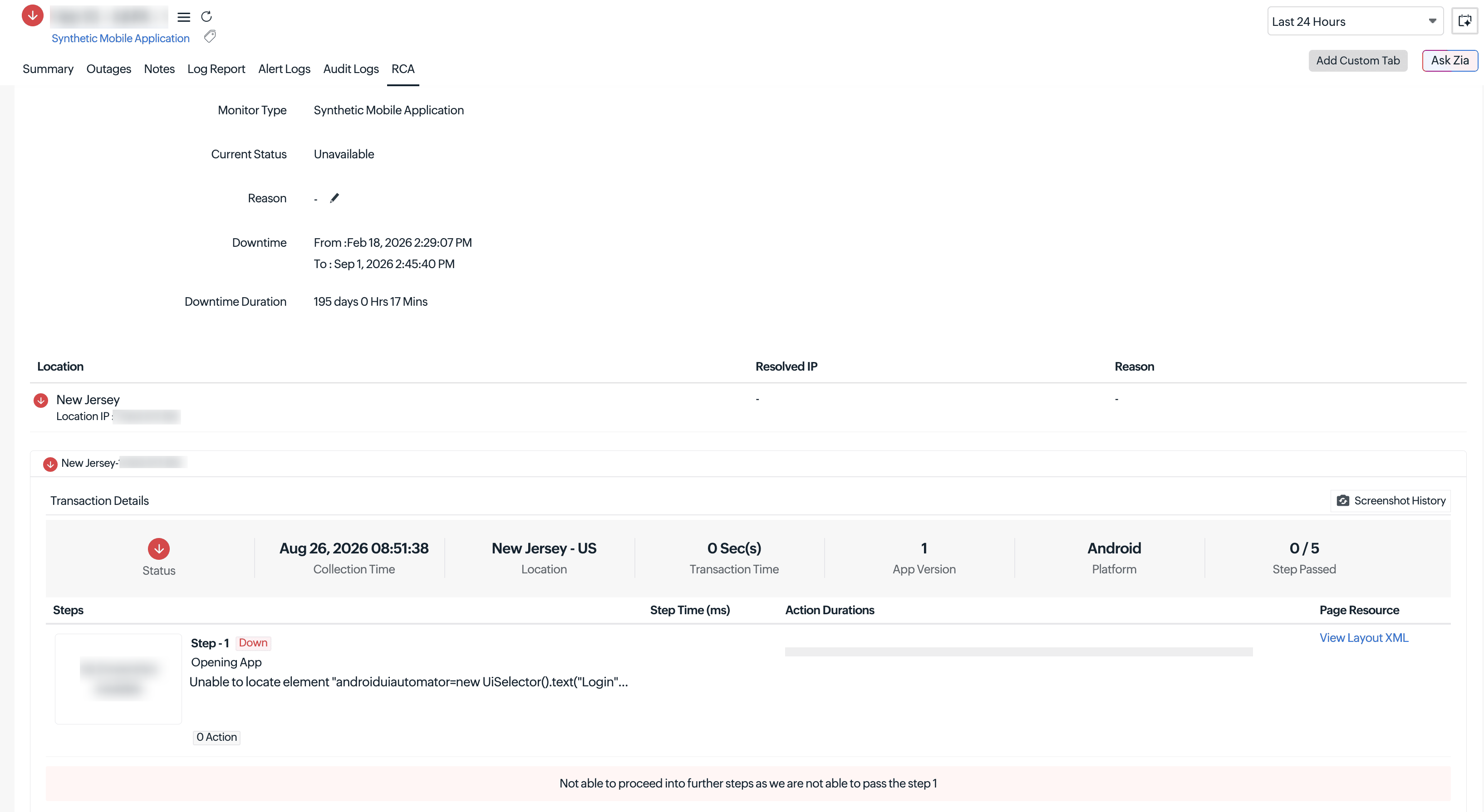
Task: Edit the Reason with pencil icon
Action: pyautogui.click(x=335, y=198)
